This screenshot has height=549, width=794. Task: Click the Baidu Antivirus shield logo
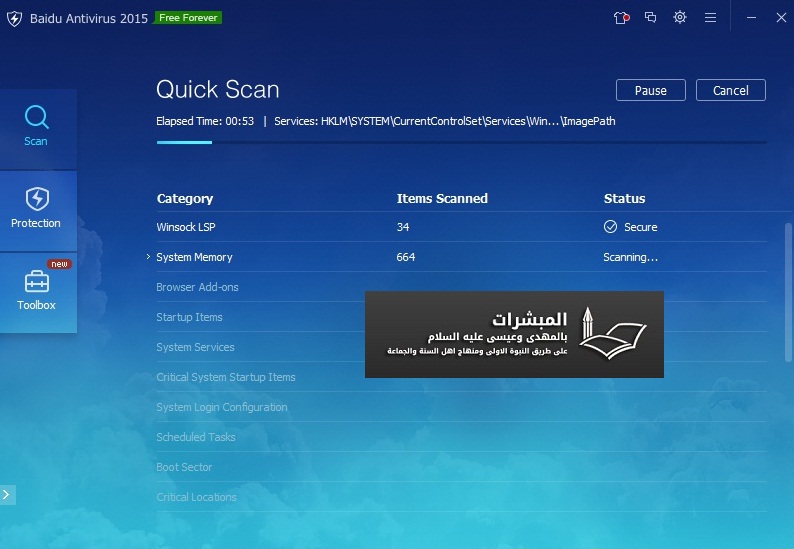click(14, 18)
